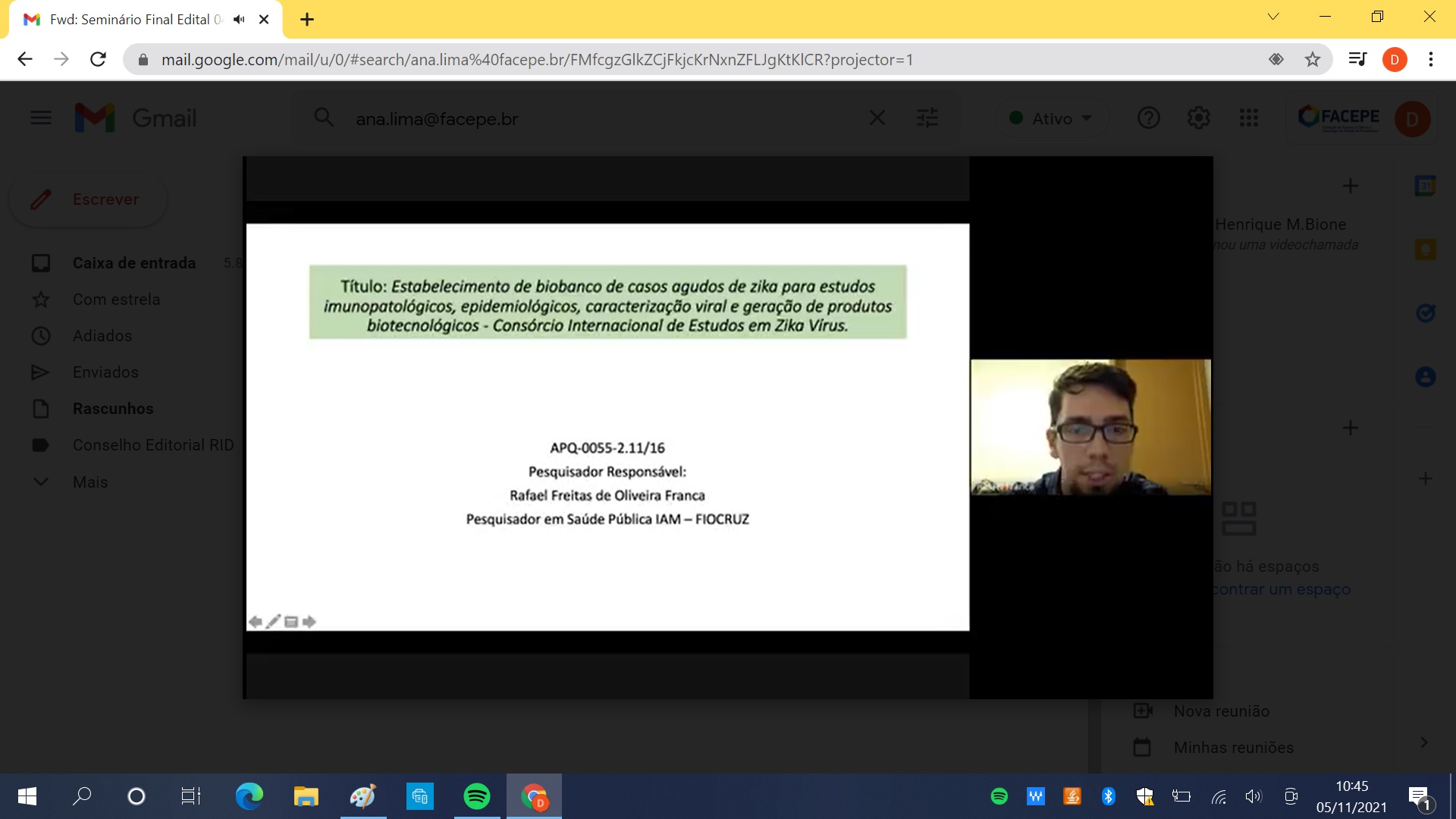
Task: Open Chrome media control icon
Action: click(1357, 59)
